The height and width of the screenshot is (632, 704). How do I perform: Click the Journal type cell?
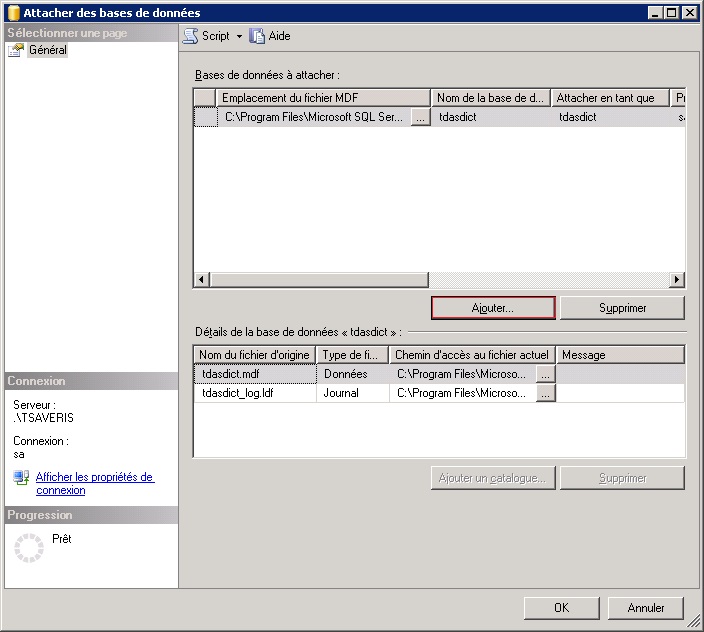click(353, 393)
